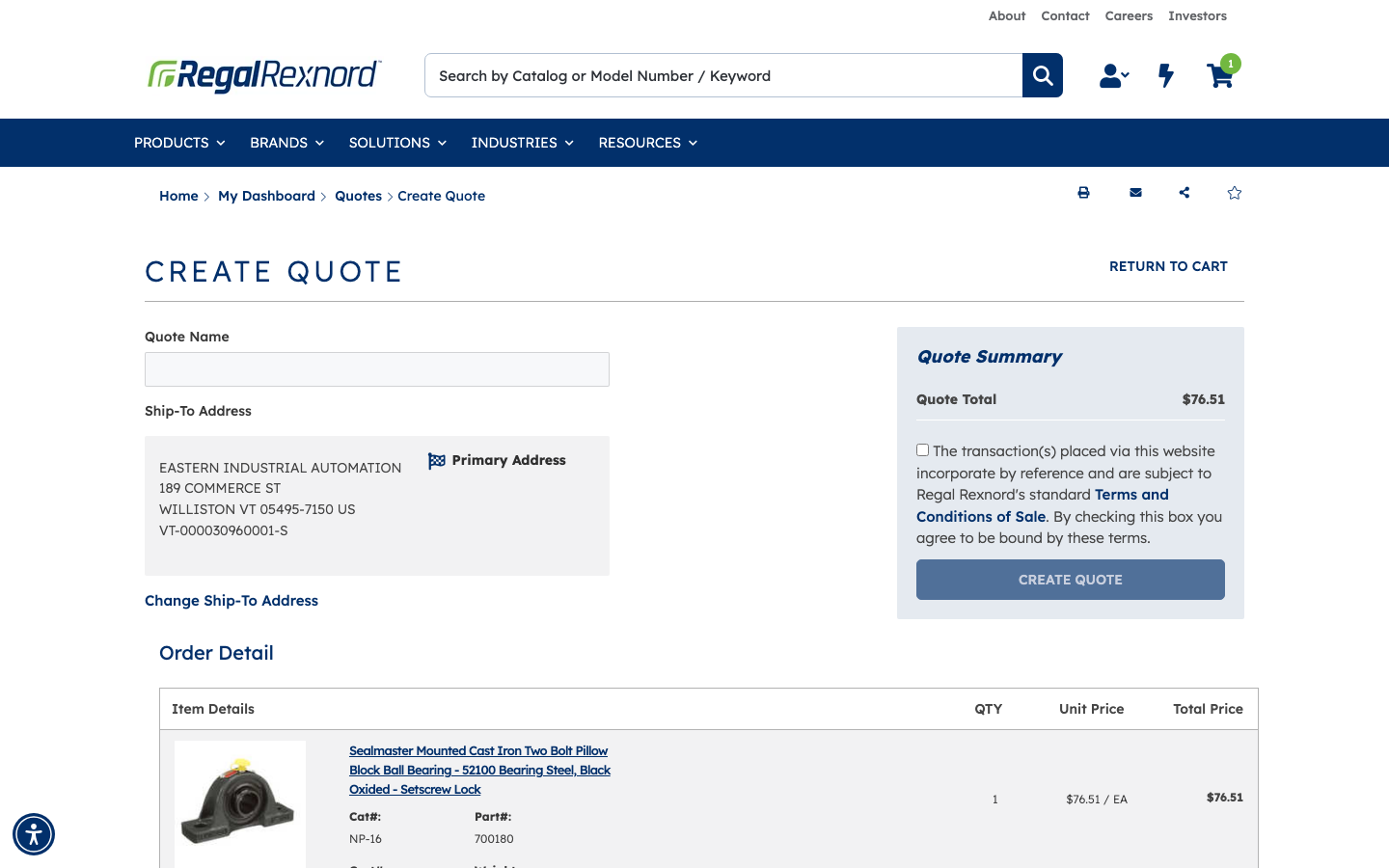Open quick order lightning bolt icon

click(x=1166, y=75)
